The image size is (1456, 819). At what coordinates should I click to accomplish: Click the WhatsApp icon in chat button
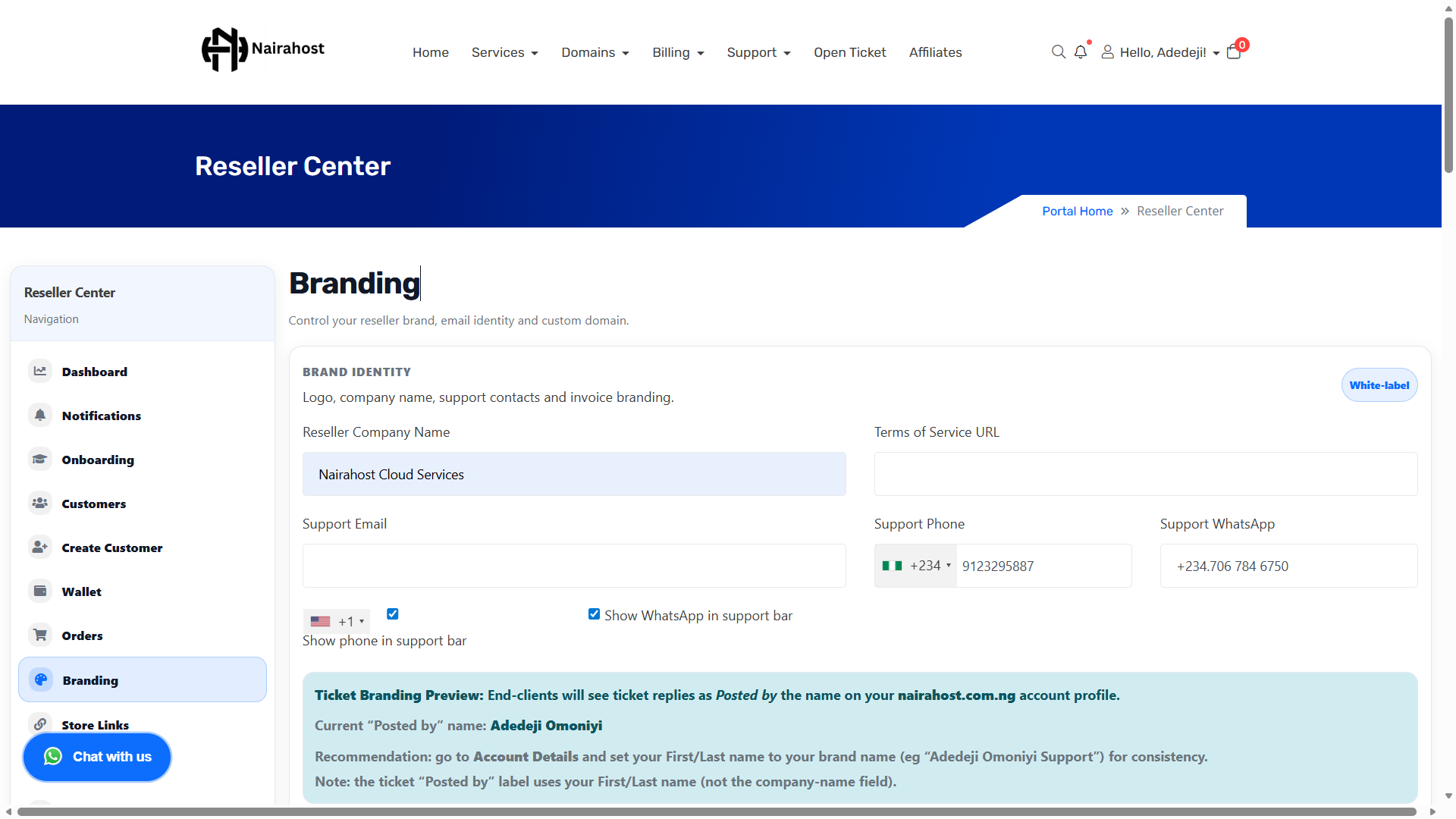53,757
